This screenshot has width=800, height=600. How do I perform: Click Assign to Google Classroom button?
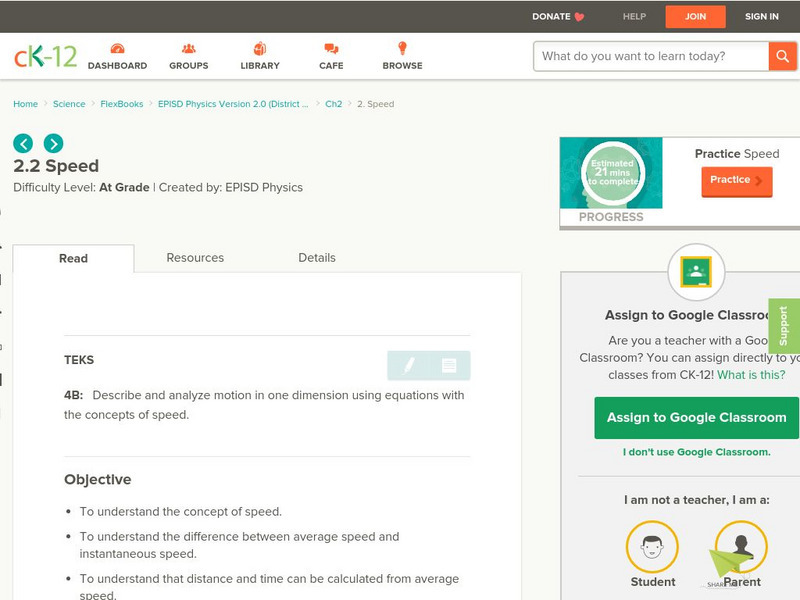tap(696, 417)
